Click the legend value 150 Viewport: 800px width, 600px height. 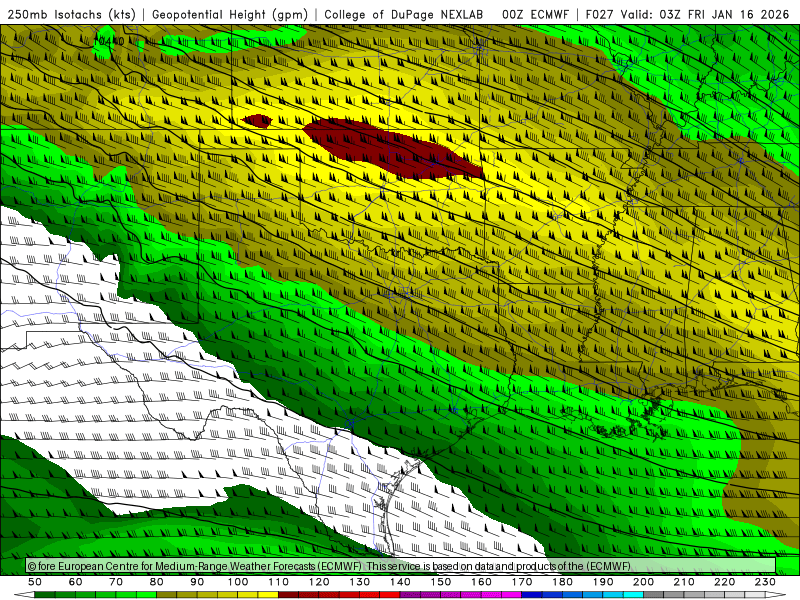click(x=441, y=582)
